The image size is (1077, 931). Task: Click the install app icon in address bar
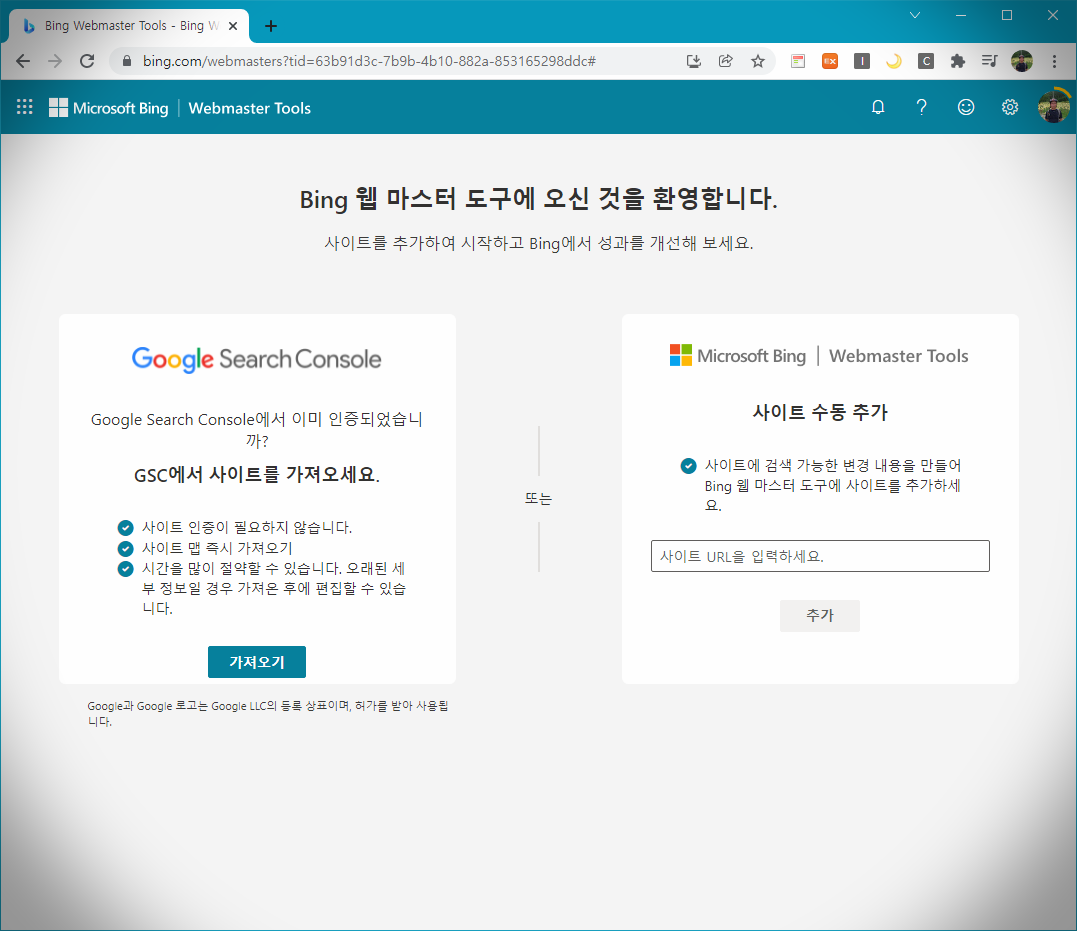click(694, 61)
